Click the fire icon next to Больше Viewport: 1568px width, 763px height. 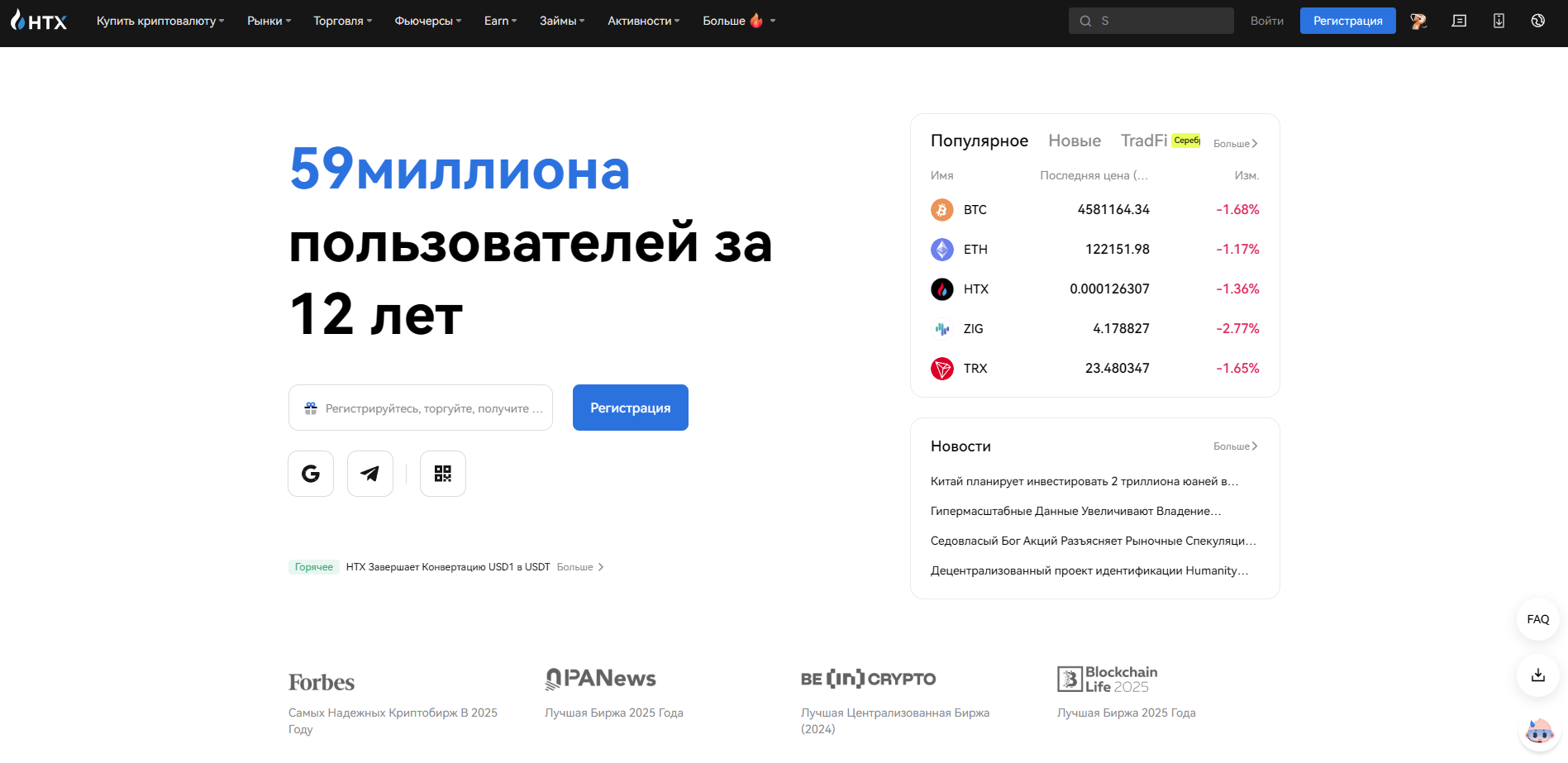tap(756, 21)
